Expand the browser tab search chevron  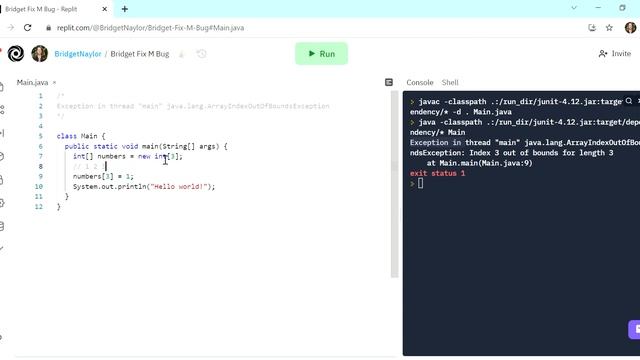pos(574,8)
